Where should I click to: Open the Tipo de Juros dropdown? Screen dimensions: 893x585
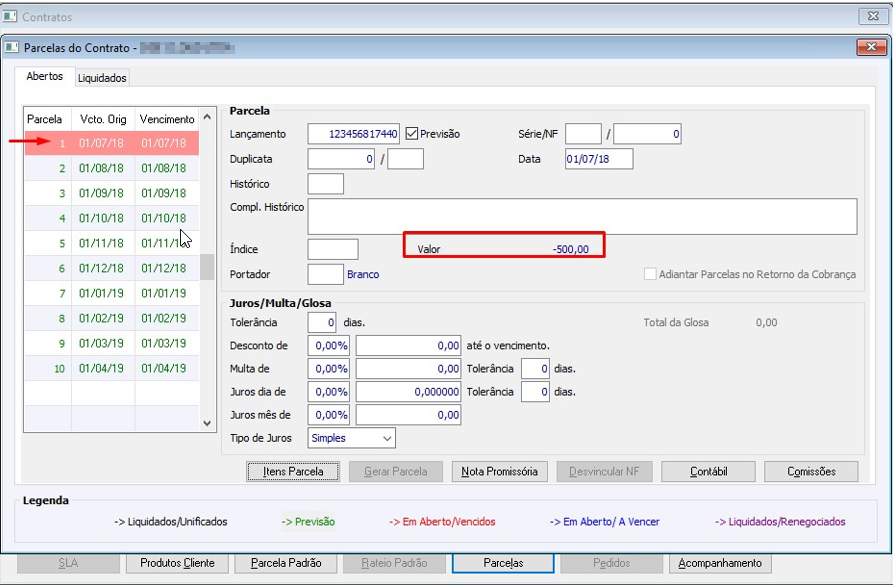pyautogui.click(x=387, y=438)
